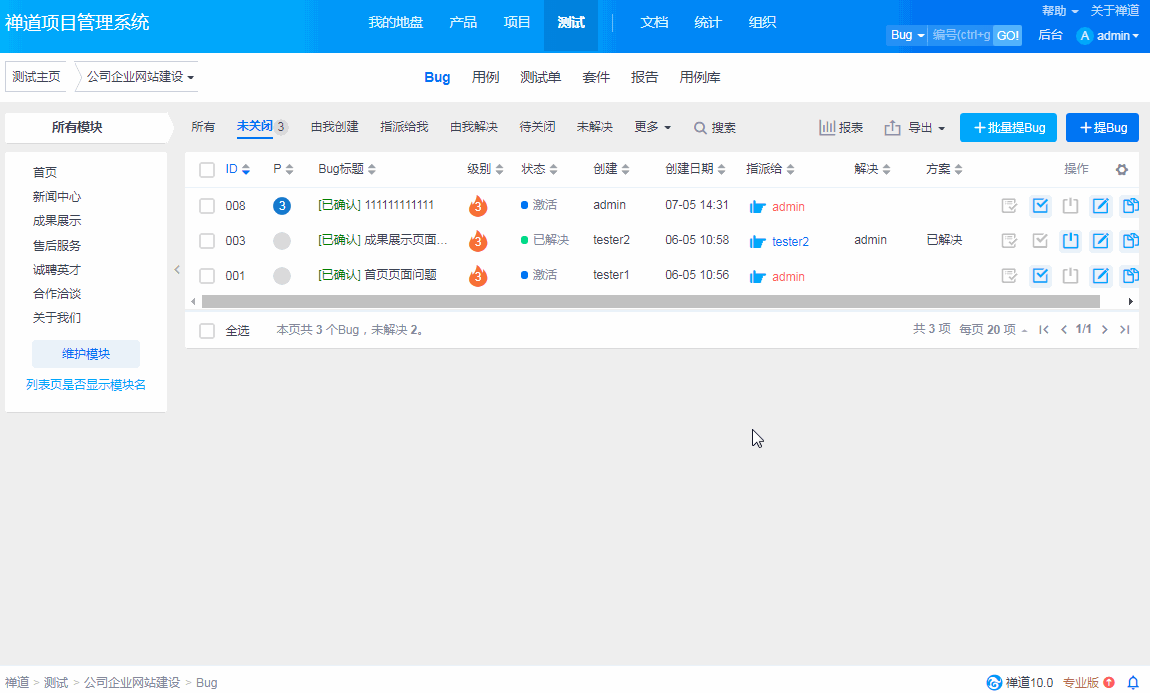1150x693 pixels.
Task: Open the 更多 filter dropdown
Action: coord(652,128)
